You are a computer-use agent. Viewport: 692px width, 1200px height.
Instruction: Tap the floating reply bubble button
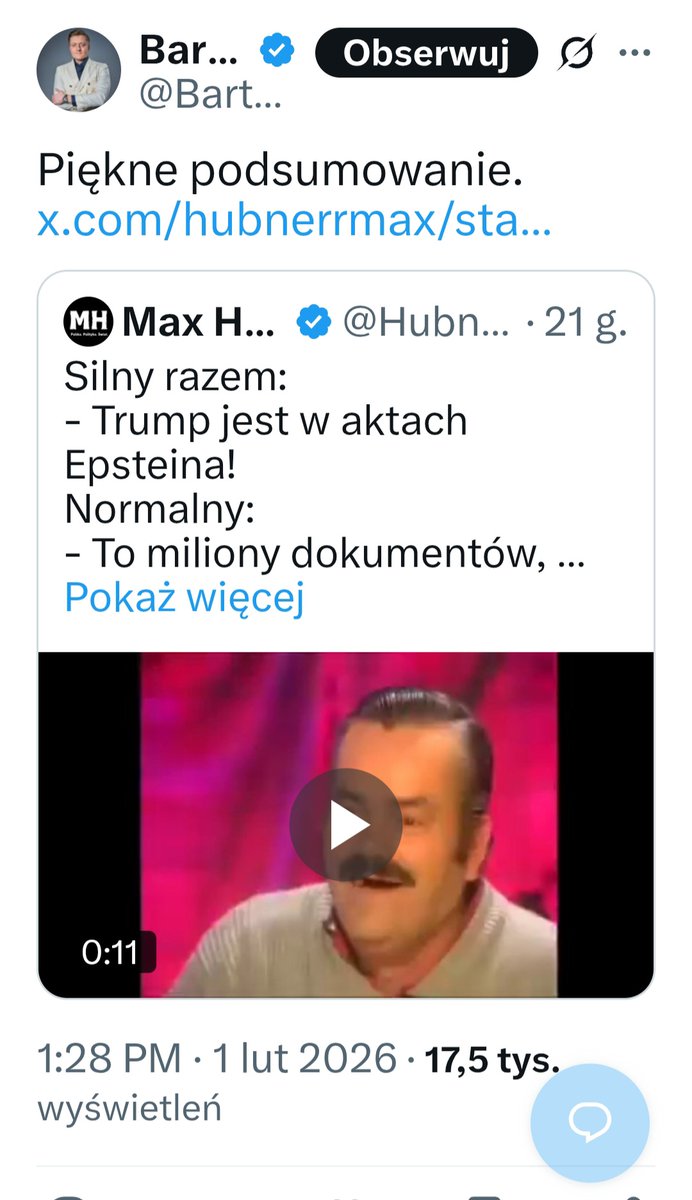[589, 1123]
